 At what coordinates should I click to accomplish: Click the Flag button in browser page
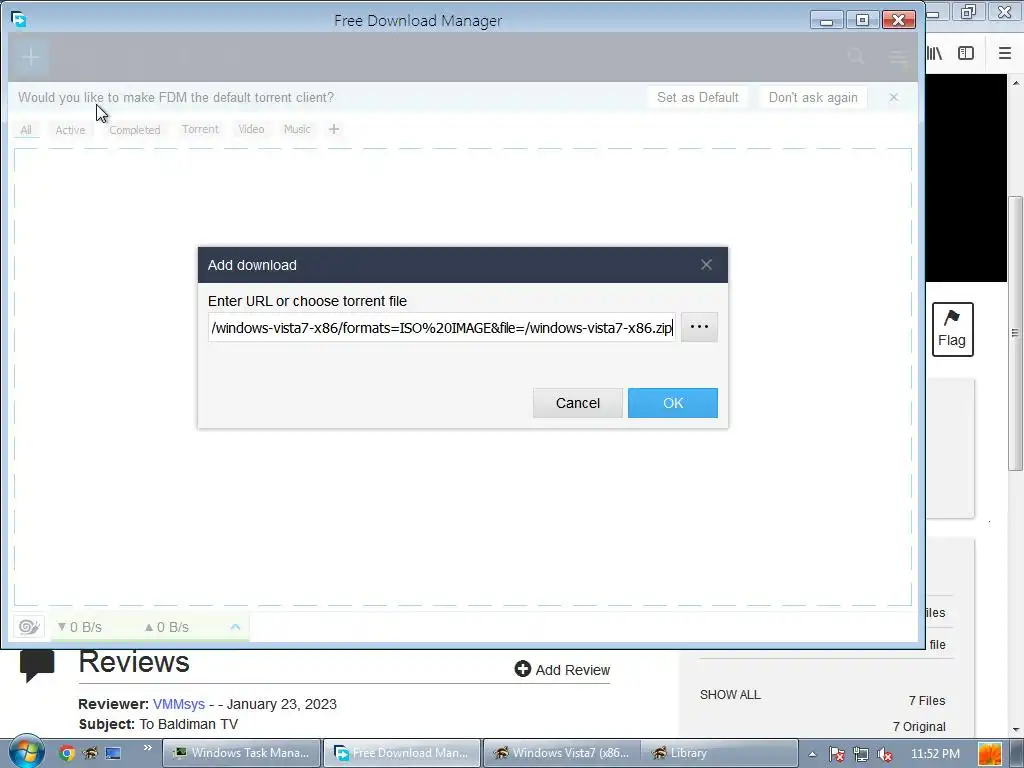[952, 329]
